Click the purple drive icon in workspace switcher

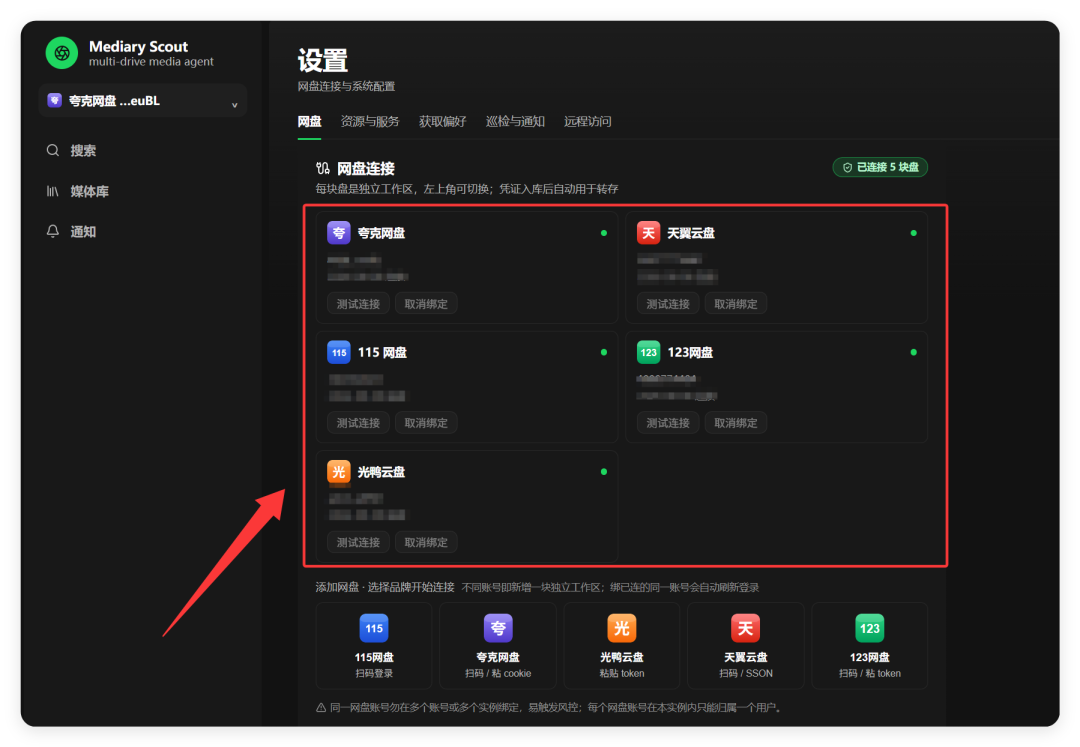pyautogui.click(x=54, y=101)
